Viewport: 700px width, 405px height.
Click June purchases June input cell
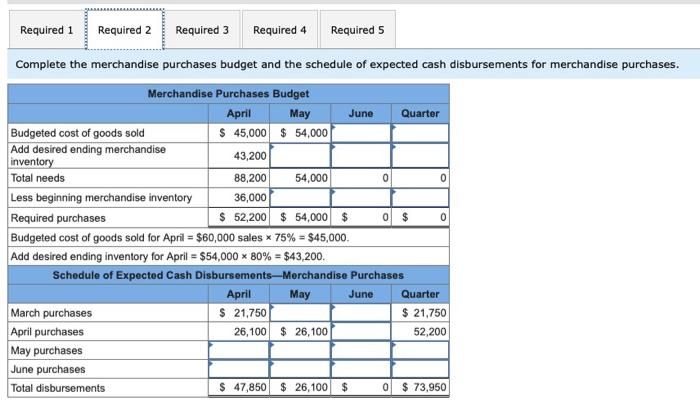[x=361, y=369]
